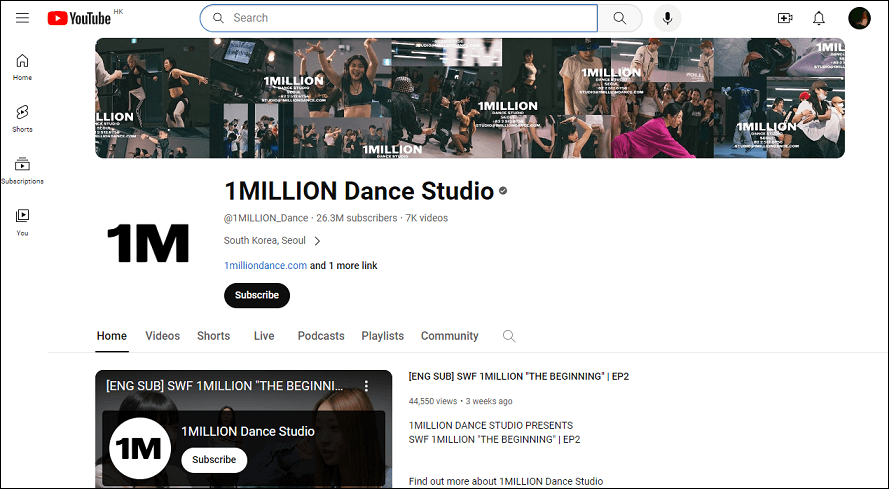Open the Podcasts tab
Screen dimensions: 889x489
pos(321,336)
